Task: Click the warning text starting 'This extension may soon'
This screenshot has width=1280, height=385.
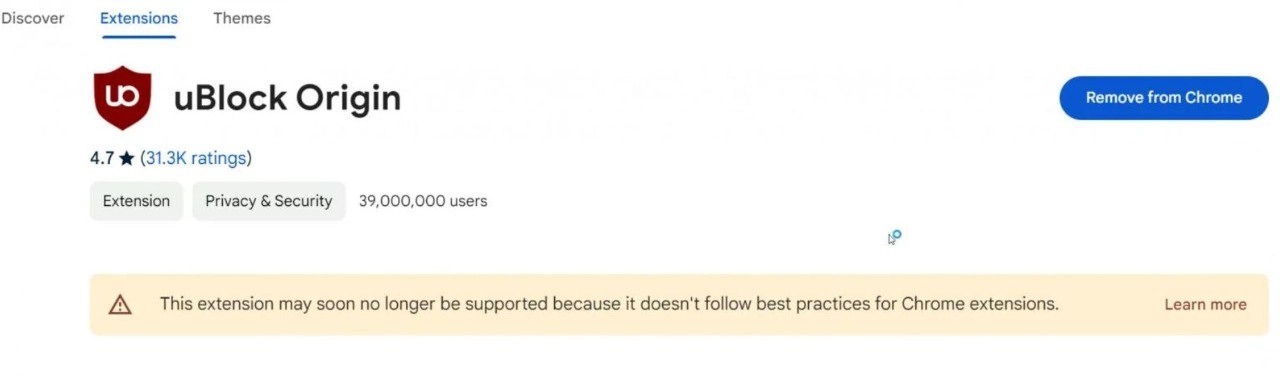Action: click(x=609, y=304)
